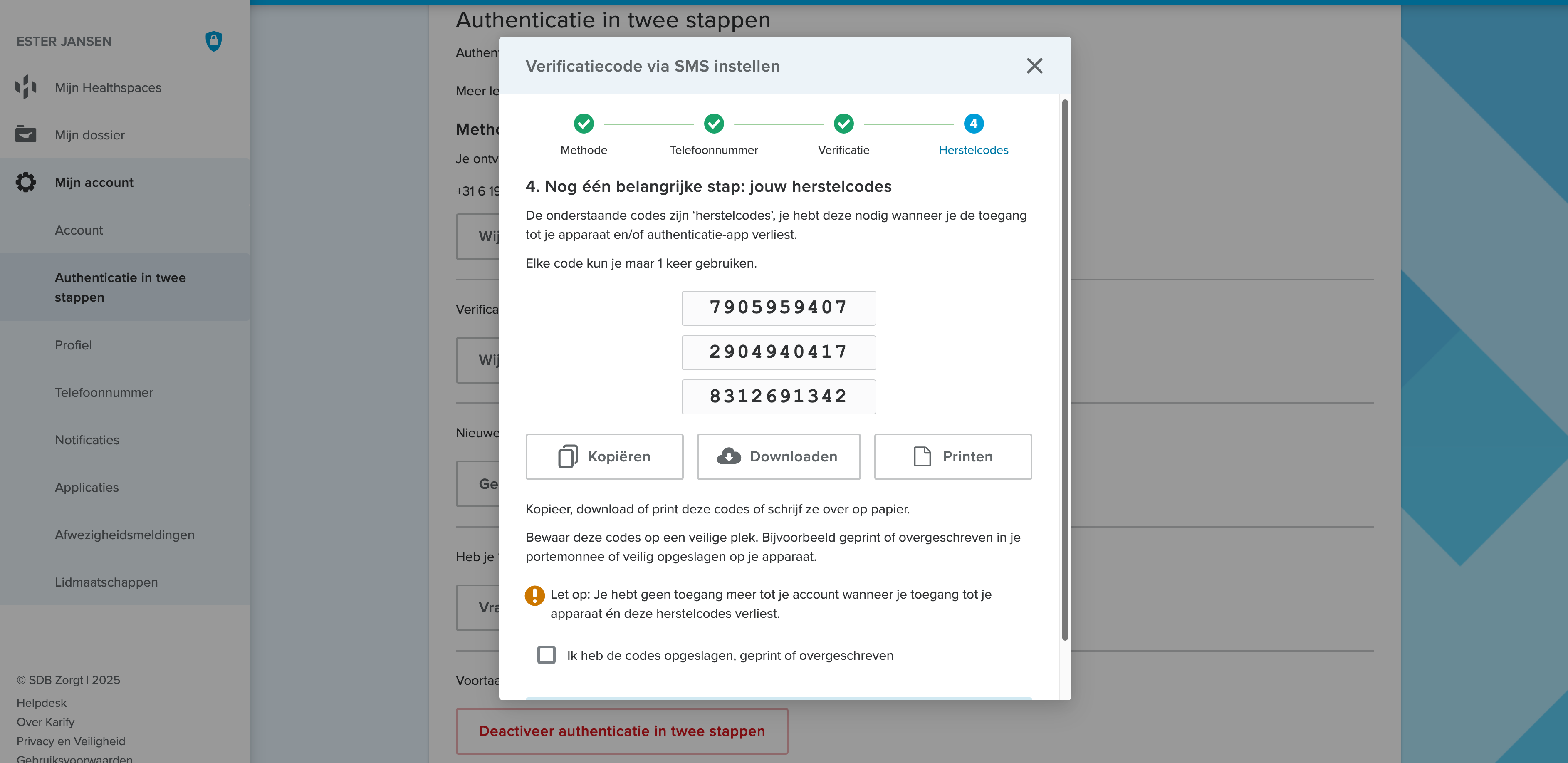Click the Herstelcodes step label
Image resolution: width=1568 pixels, height=763 pixels.
973,150
